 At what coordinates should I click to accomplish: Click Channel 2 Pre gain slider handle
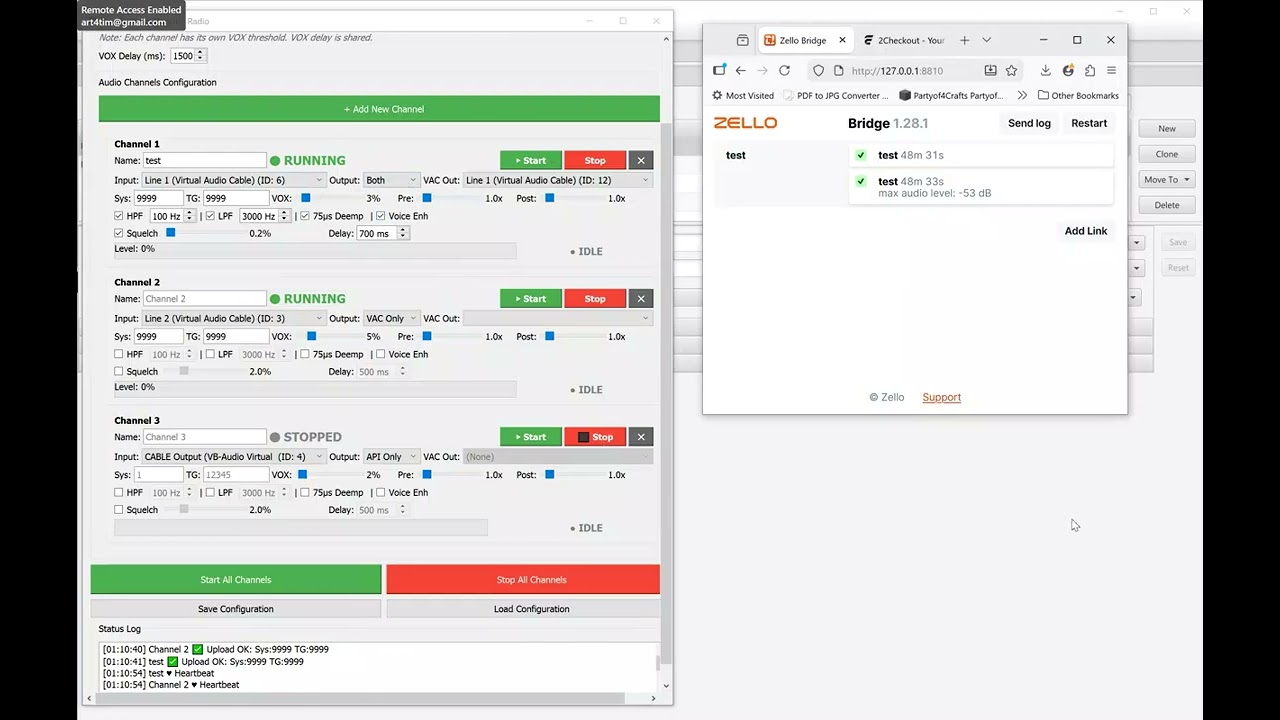click(x=427, y=336)
